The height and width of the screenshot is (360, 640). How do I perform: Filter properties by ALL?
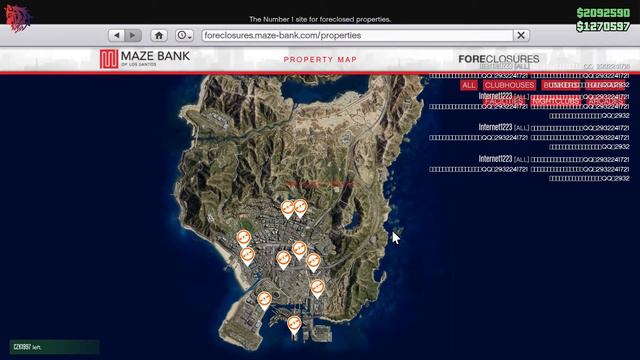(x=469, y=85)
